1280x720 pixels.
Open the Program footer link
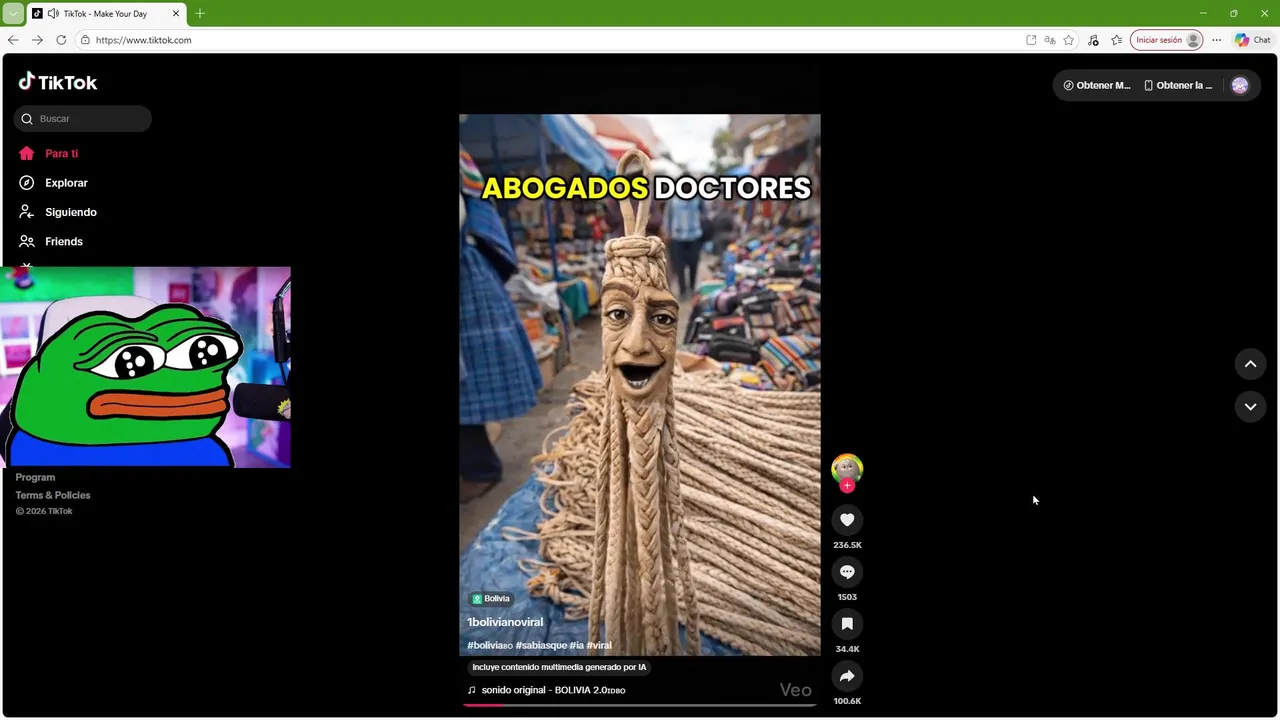pos(35,477)
